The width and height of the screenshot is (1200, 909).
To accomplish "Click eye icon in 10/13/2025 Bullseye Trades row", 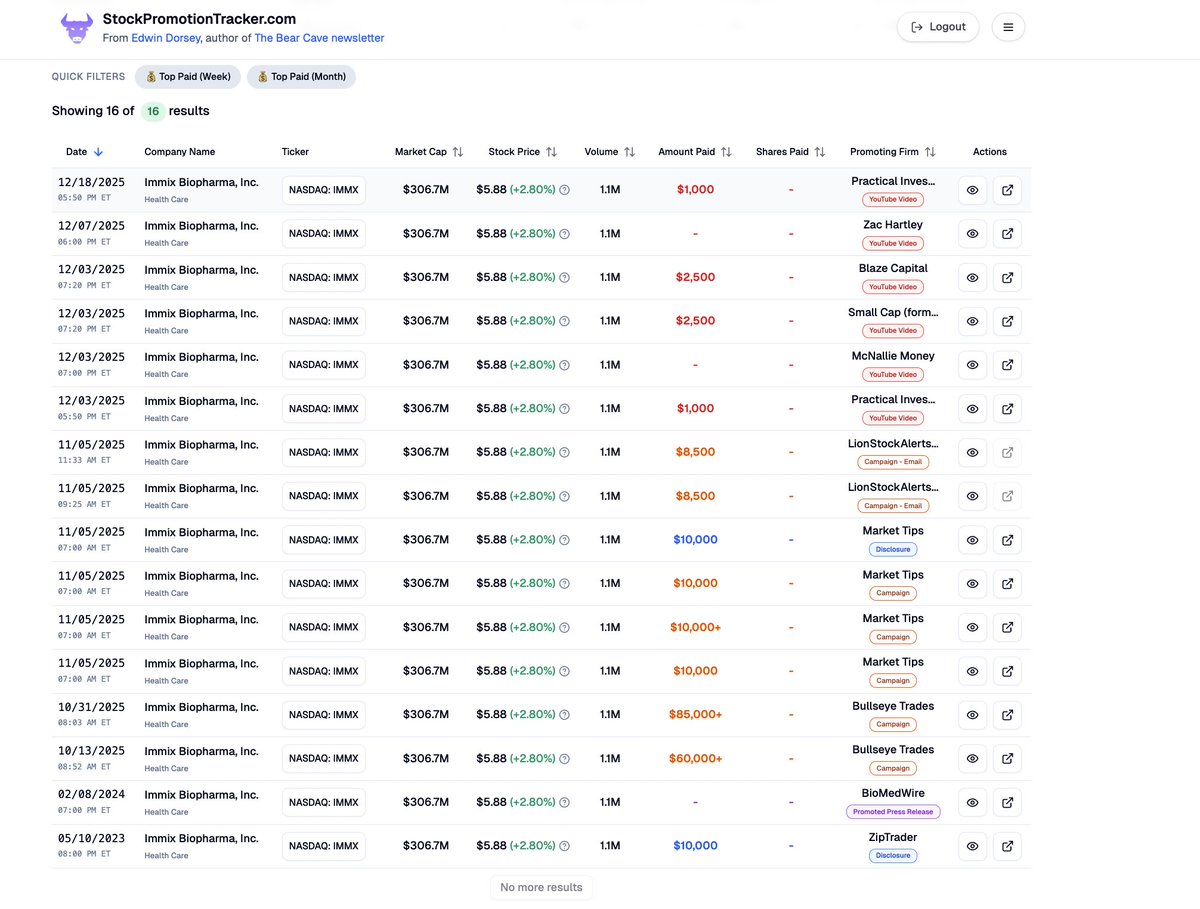I will (x=972, y=758).
